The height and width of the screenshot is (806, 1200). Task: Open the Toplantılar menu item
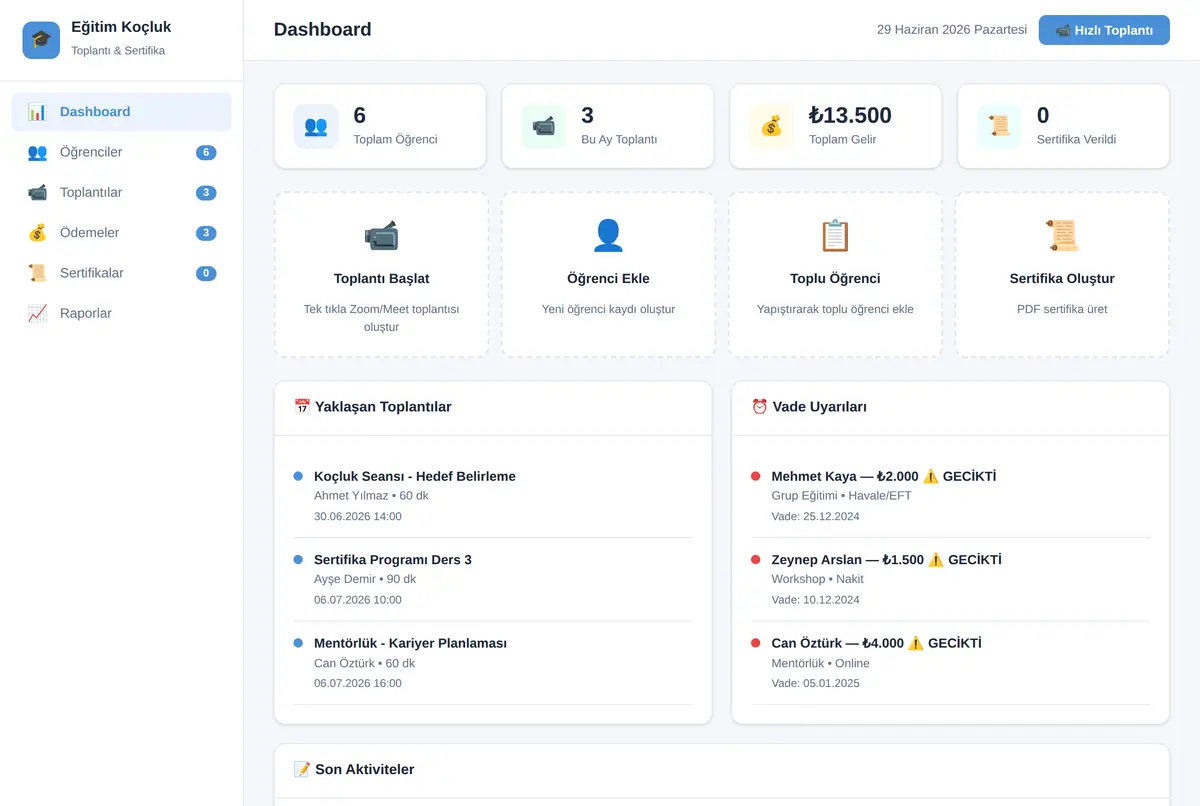(x=121, y=192)
